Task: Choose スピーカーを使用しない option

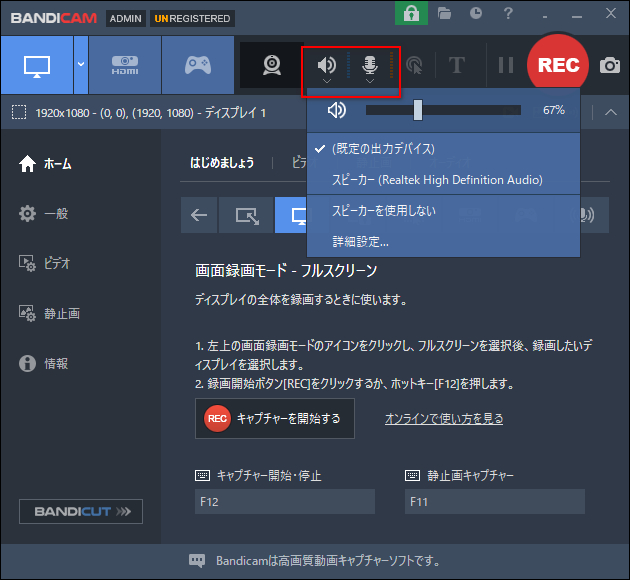Action: pos(443,210)
